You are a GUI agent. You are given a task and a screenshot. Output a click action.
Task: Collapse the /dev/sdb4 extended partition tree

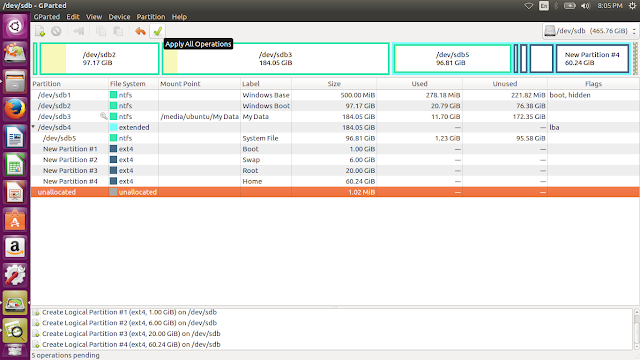coord(33,127)
